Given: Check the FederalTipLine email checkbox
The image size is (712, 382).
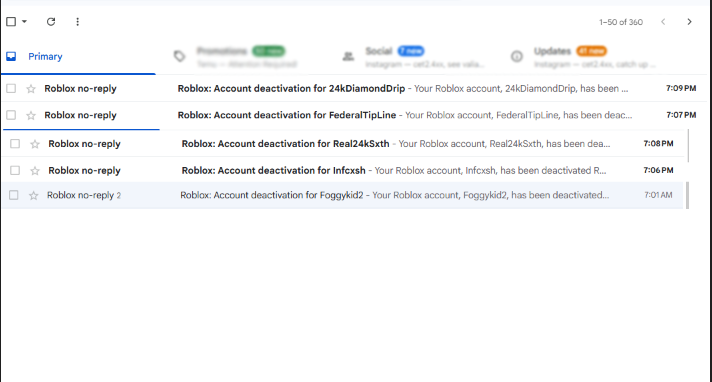Looking at the screenshot, I should [x=11, y=115].
